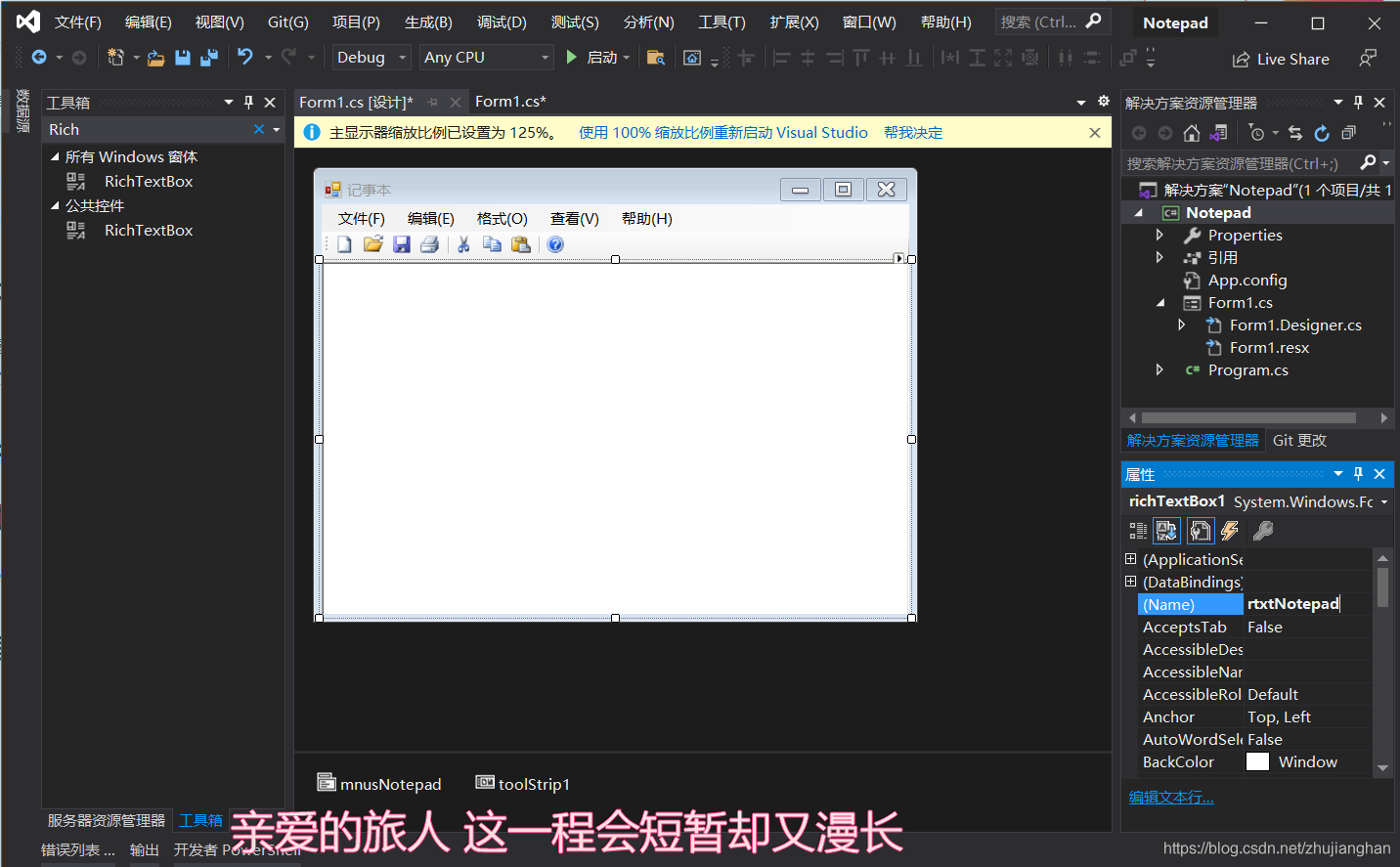Expand the (DataBindings) property
Viewport: 1400px width, 867px height.
click(1130, 582)
